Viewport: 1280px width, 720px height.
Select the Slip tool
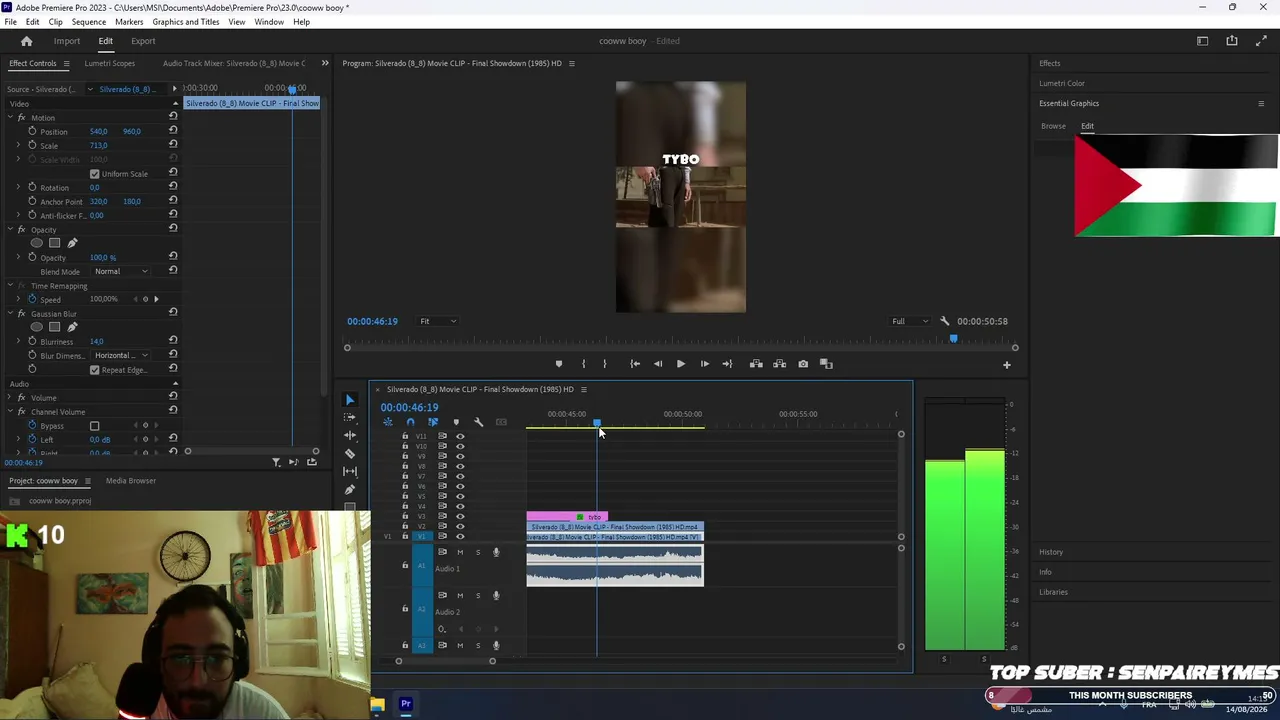pos(349,471)
